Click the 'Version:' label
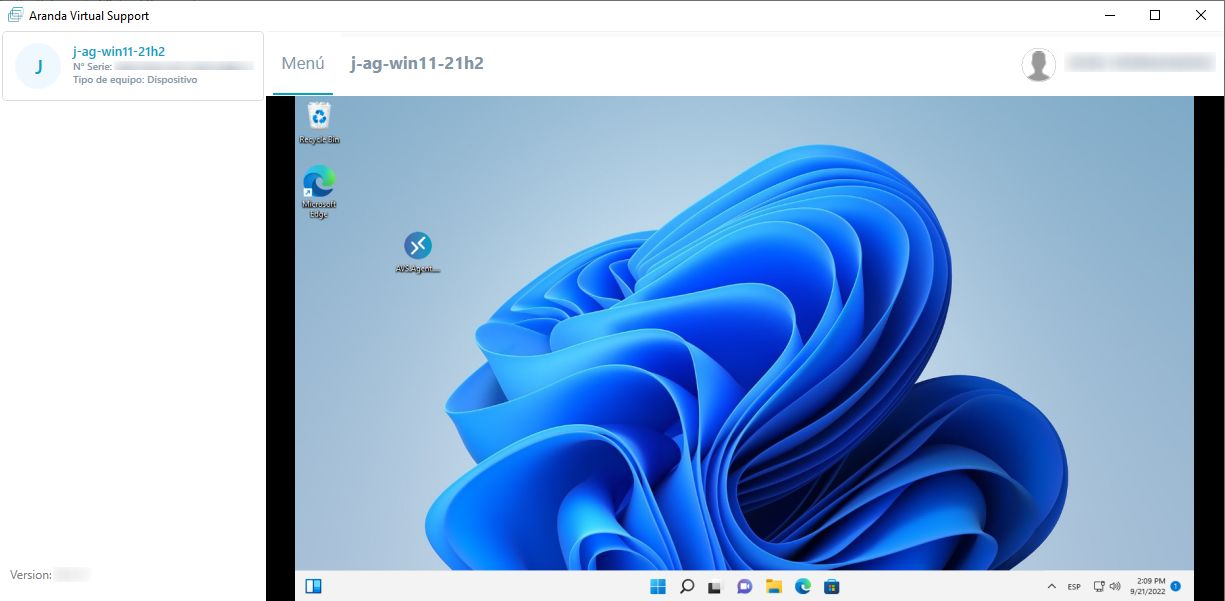The height and width of the screenshot is (601, 1225). [31, 575]
